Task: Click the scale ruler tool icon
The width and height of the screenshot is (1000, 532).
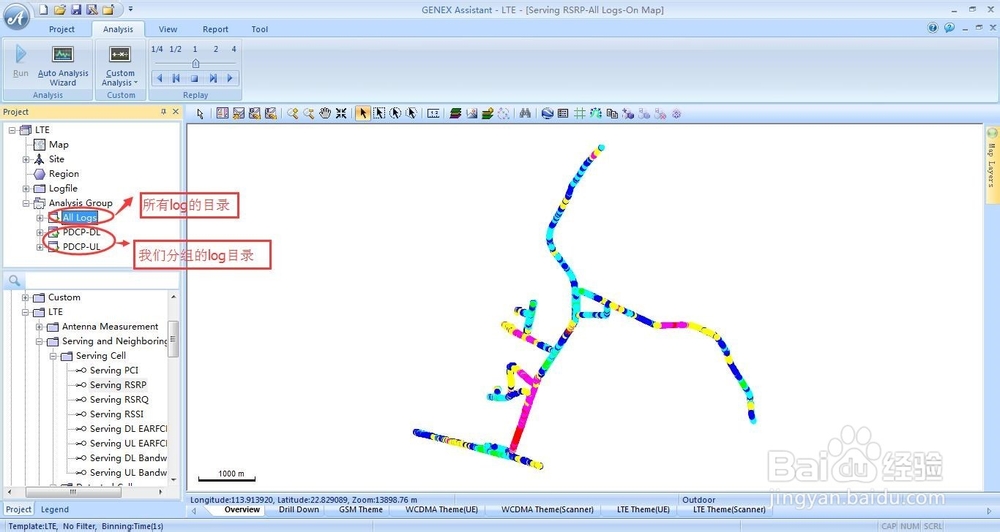Action: point(434,114)
